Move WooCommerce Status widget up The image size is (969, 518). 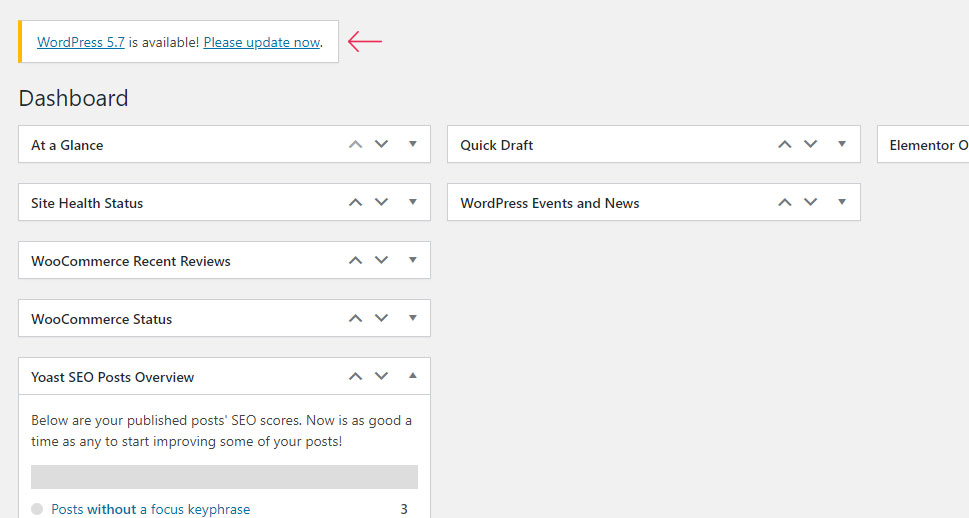click(355, 319)
